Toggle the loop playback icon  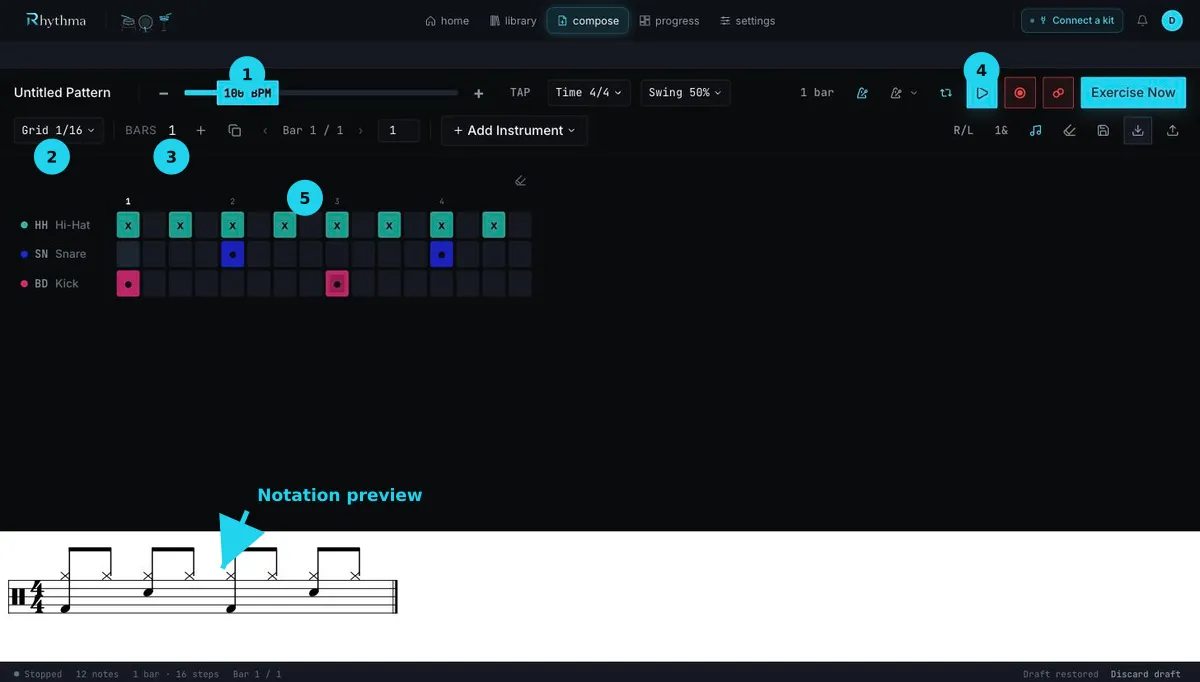point(945,93)
